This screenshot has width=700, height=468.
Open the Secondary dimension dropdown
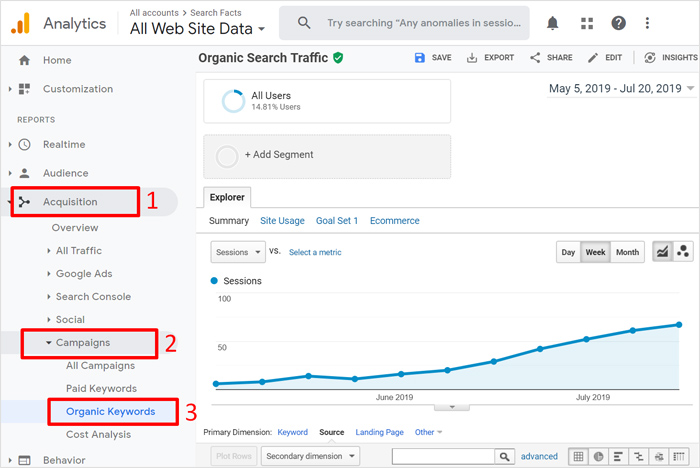click(x=310, y=456)
